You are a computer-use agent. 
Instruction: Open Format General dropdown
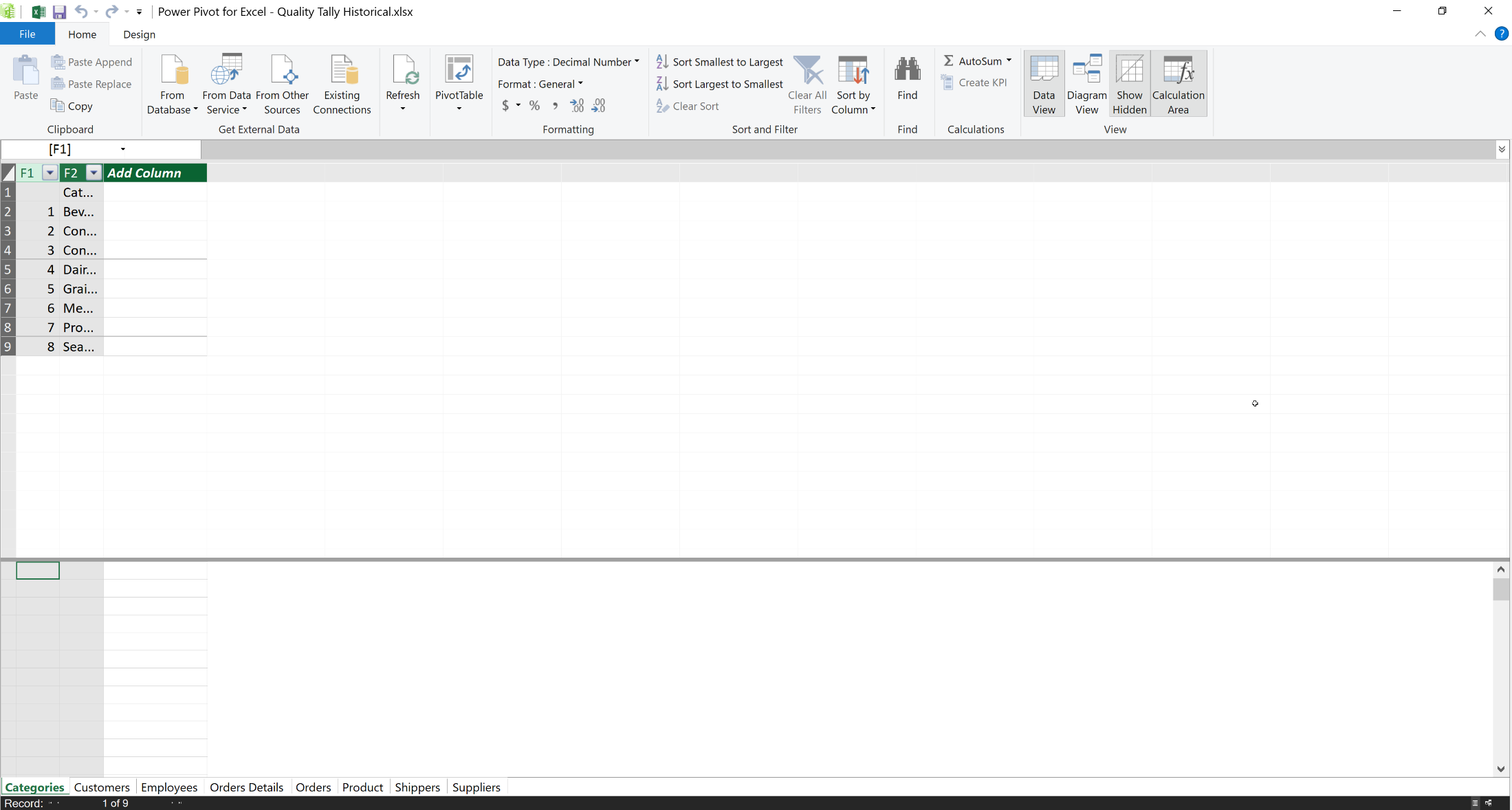(540, 84)
